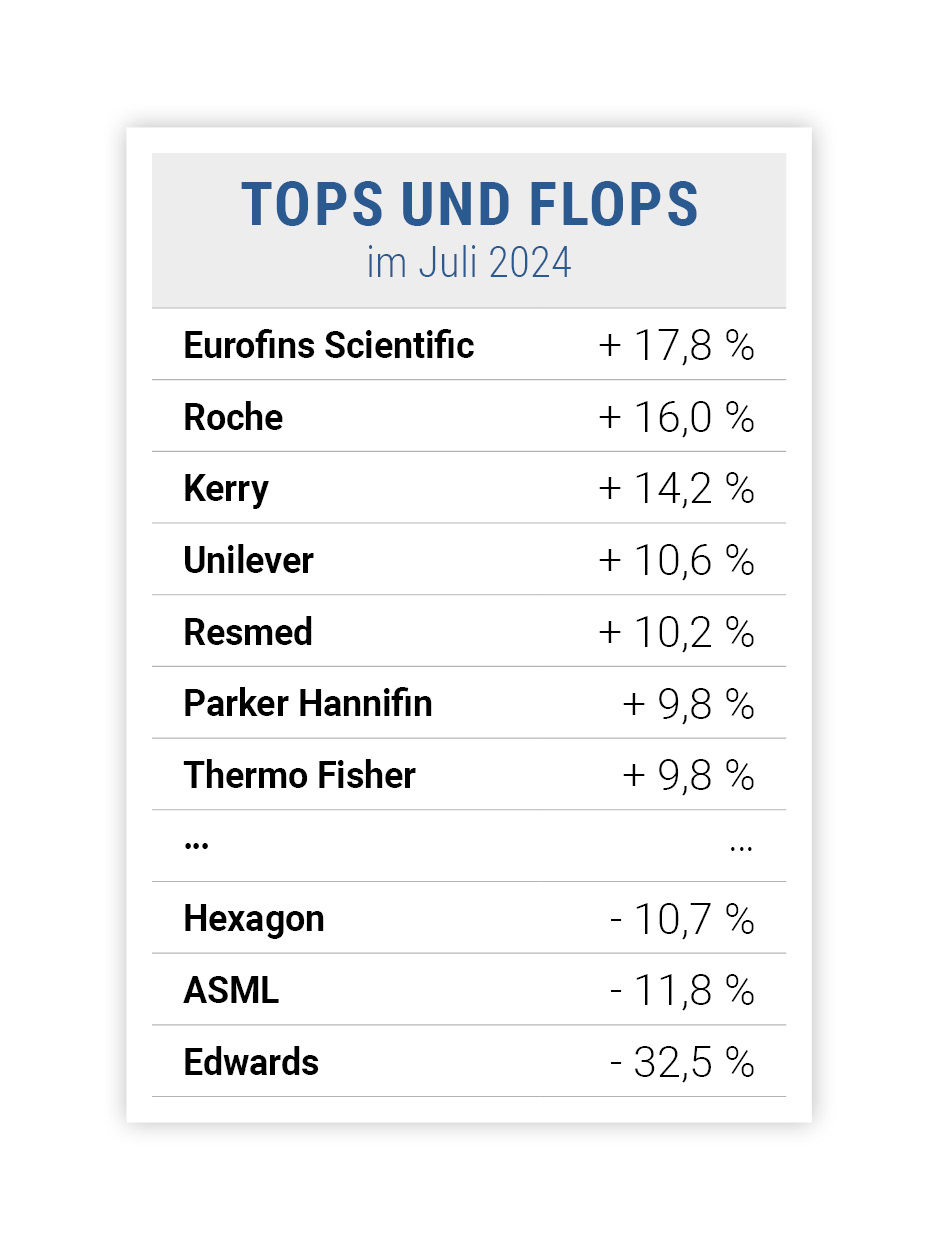Select the Hexagon company name

click(x=254, y=920)
